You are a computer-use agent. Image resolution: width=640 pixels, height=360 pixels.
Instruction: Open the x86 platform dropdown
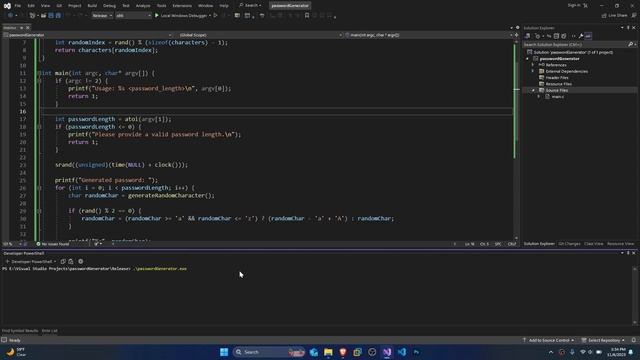(x=133, y=16)
